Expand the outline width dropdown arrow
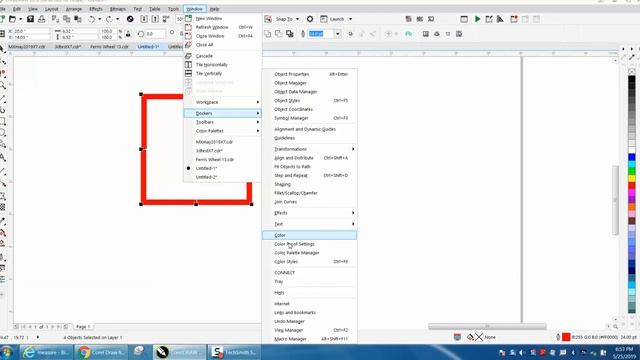 pos(338,34)
